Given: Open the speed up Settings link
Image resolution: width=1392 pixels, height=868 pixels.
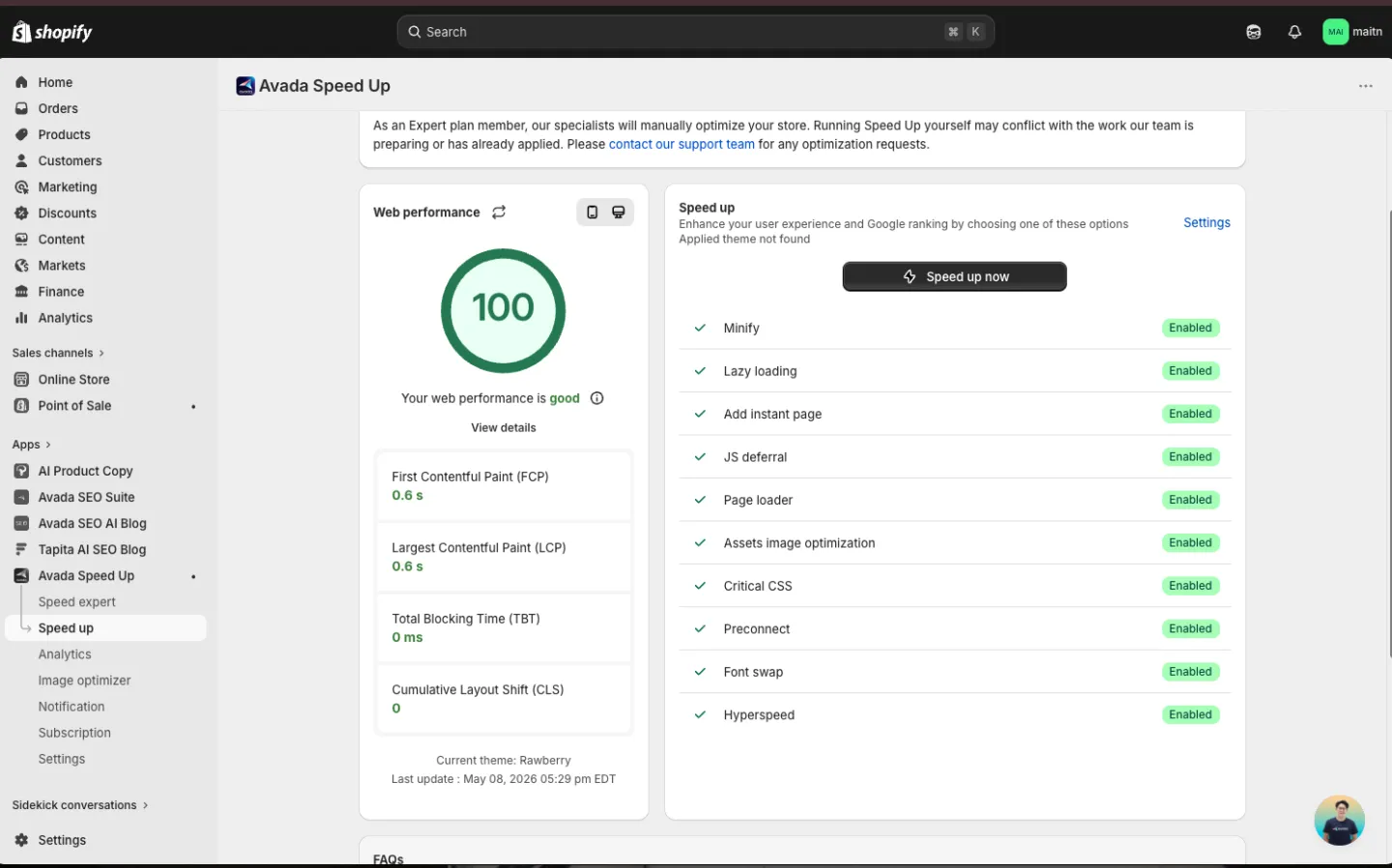Looking at the screenshot, I should [1206, 222].
